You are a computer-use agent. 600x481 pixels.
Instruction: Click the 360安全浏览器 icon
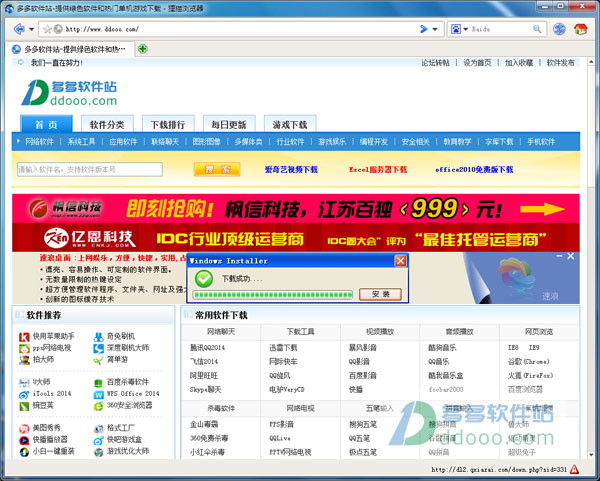pyautogui.click(x=99, y=406)
